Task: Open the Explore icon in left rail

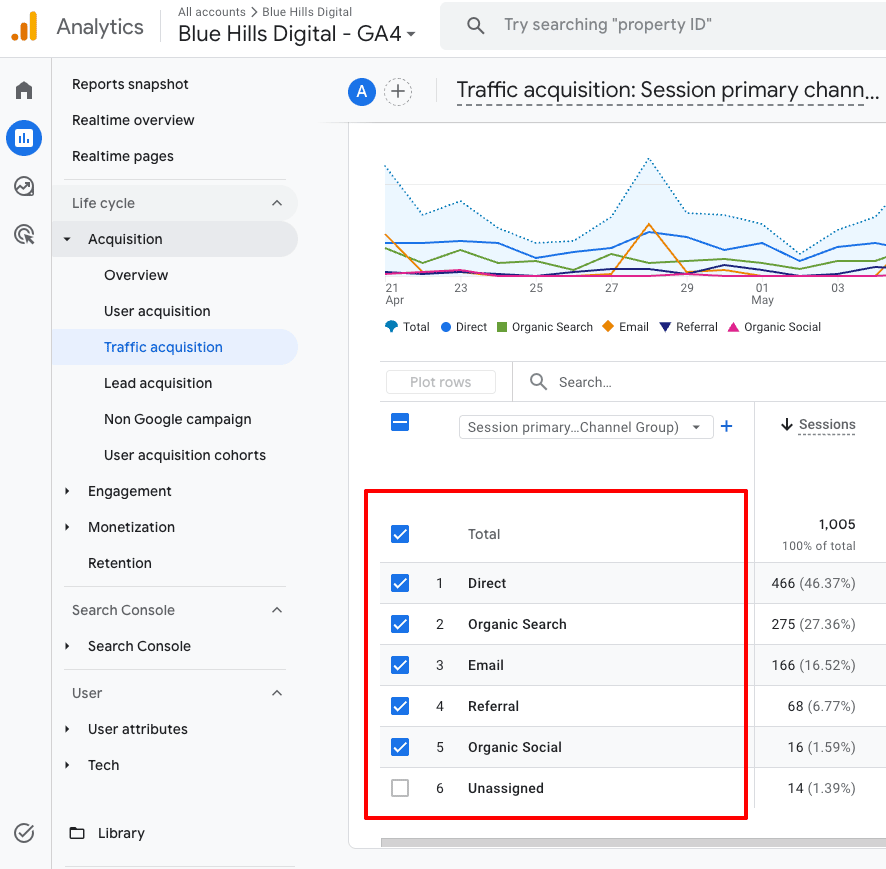Action: (x=24, y=186)
